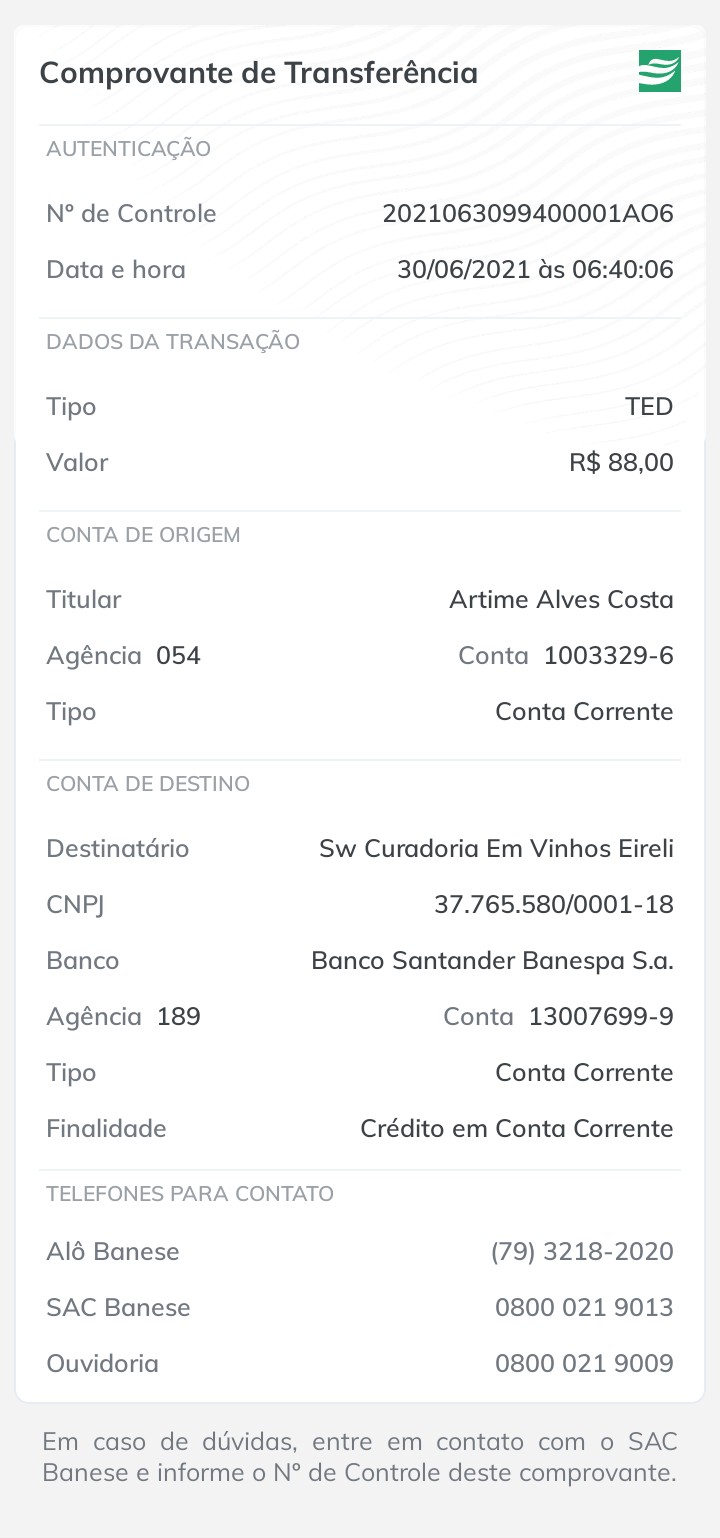
Task: Tap the Comprovante de Transferência title
Action: (x=258, y=73)
